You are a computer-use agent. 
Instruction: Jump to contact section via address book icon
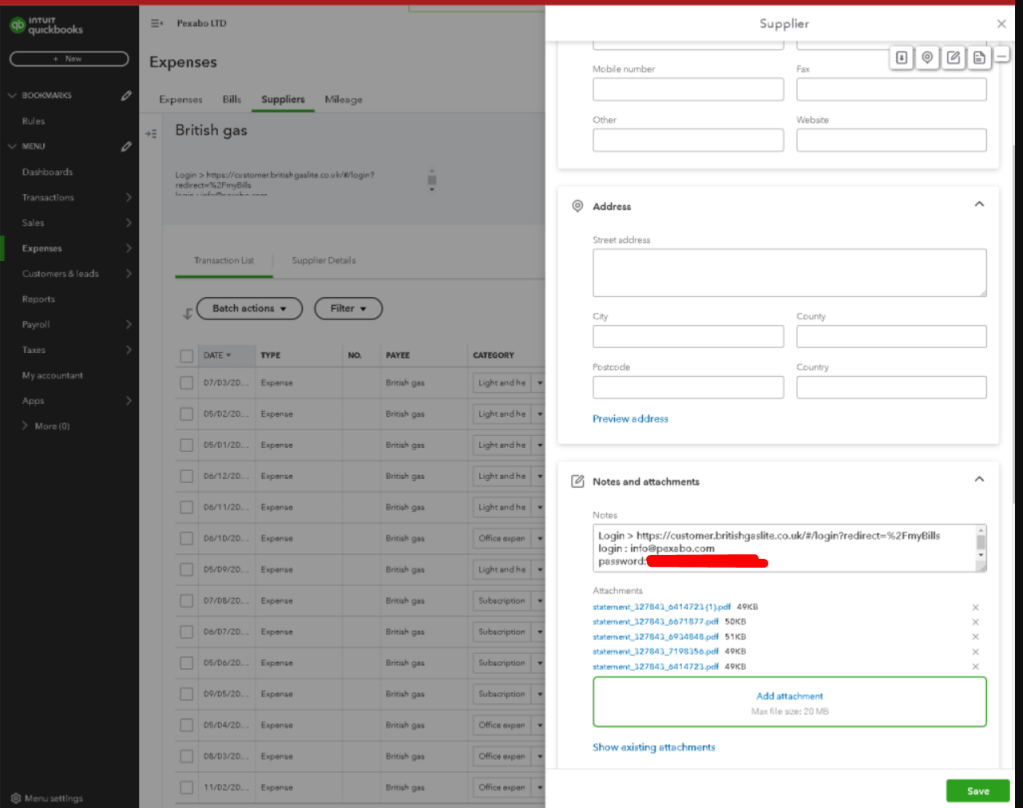tap(901, 57)
